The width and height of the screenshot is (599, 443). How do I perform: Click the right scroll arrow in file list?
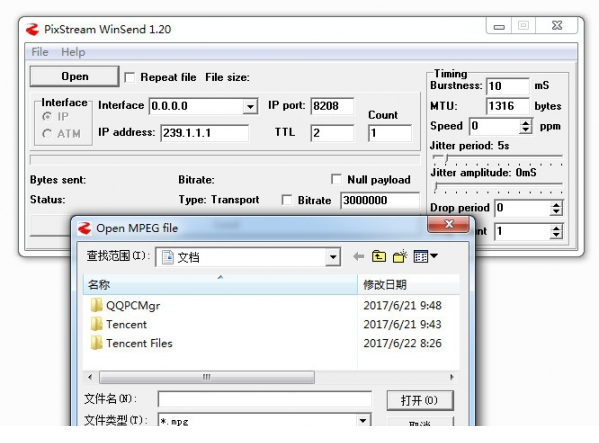[452, 377]
